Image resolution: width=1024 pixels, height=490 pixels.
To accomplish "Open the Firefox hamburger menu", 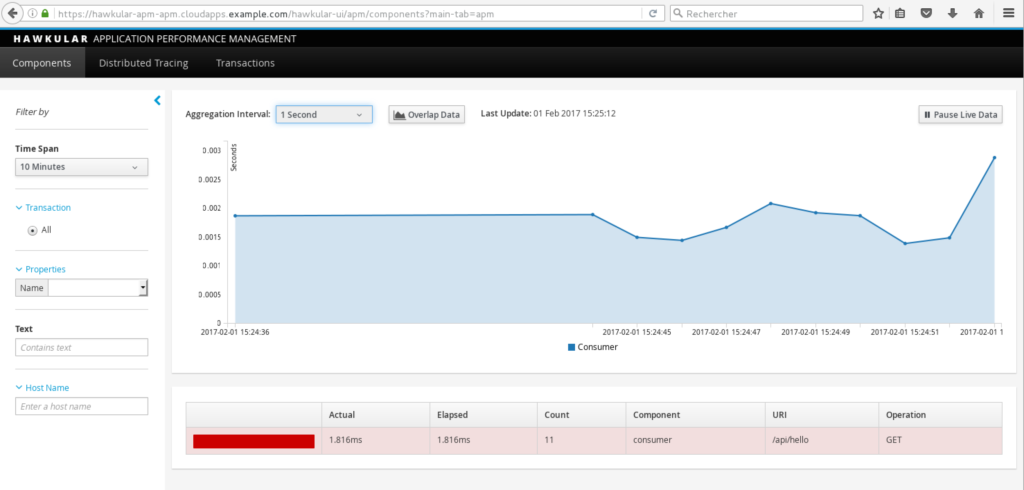I will (x=1007, y=13).
